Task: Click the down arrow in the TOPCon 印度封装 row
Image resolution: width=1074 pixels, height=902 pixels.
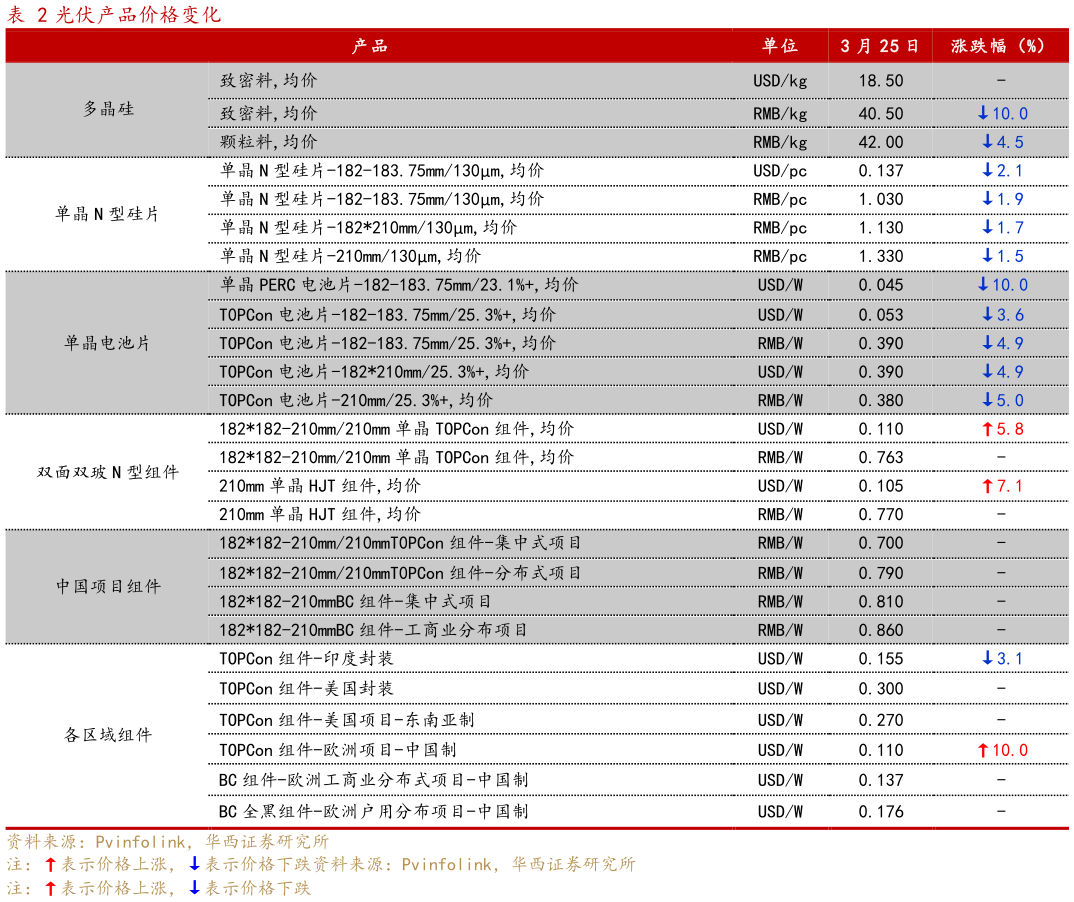Action: (x=987, y=659)
